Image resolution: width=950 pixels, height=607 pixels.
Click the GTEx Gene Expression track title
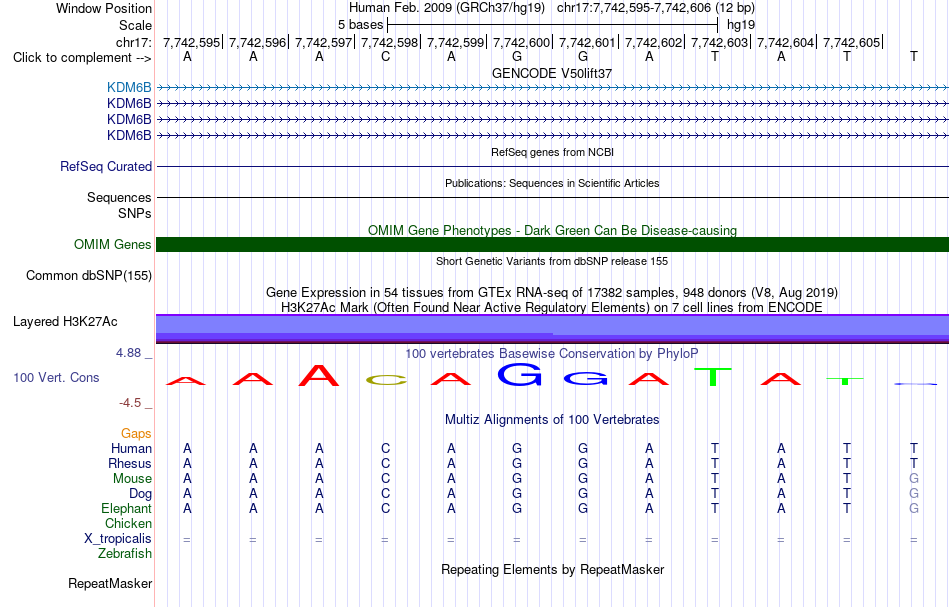[552, 293]
